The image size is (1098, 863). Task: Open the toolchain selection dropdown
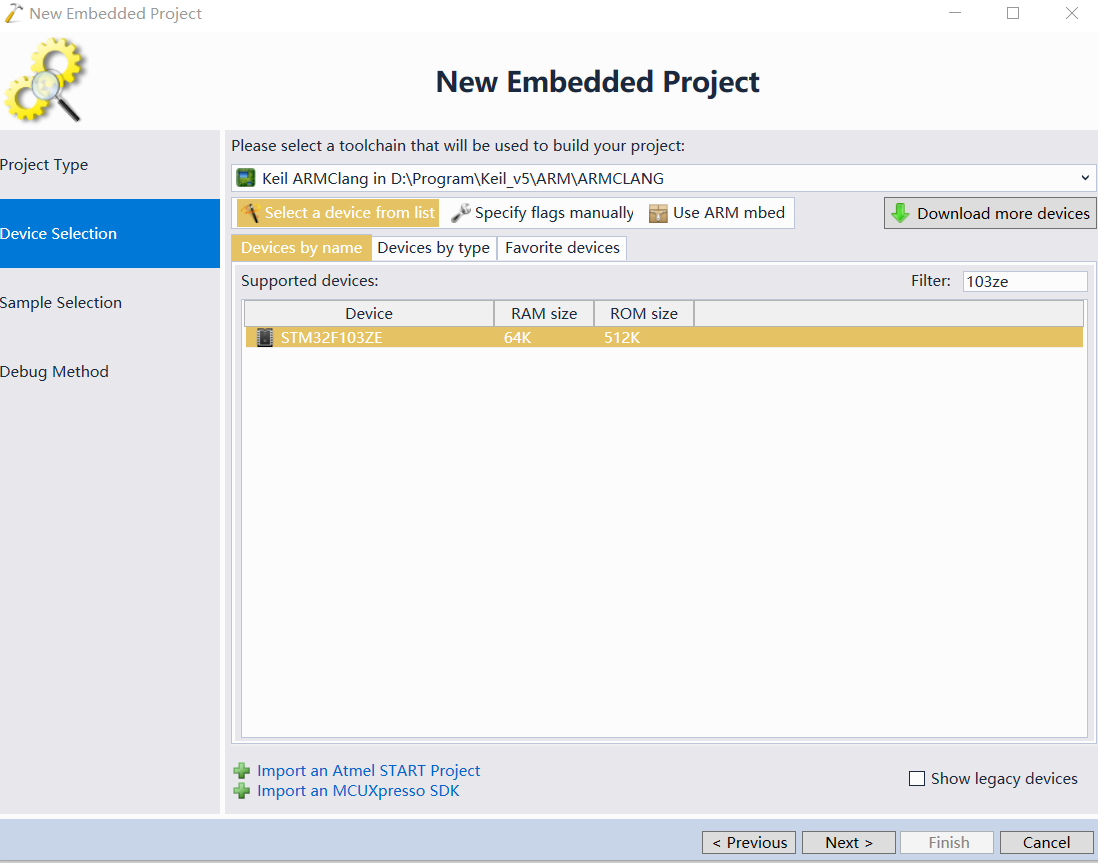click(x=1085, y=178)
